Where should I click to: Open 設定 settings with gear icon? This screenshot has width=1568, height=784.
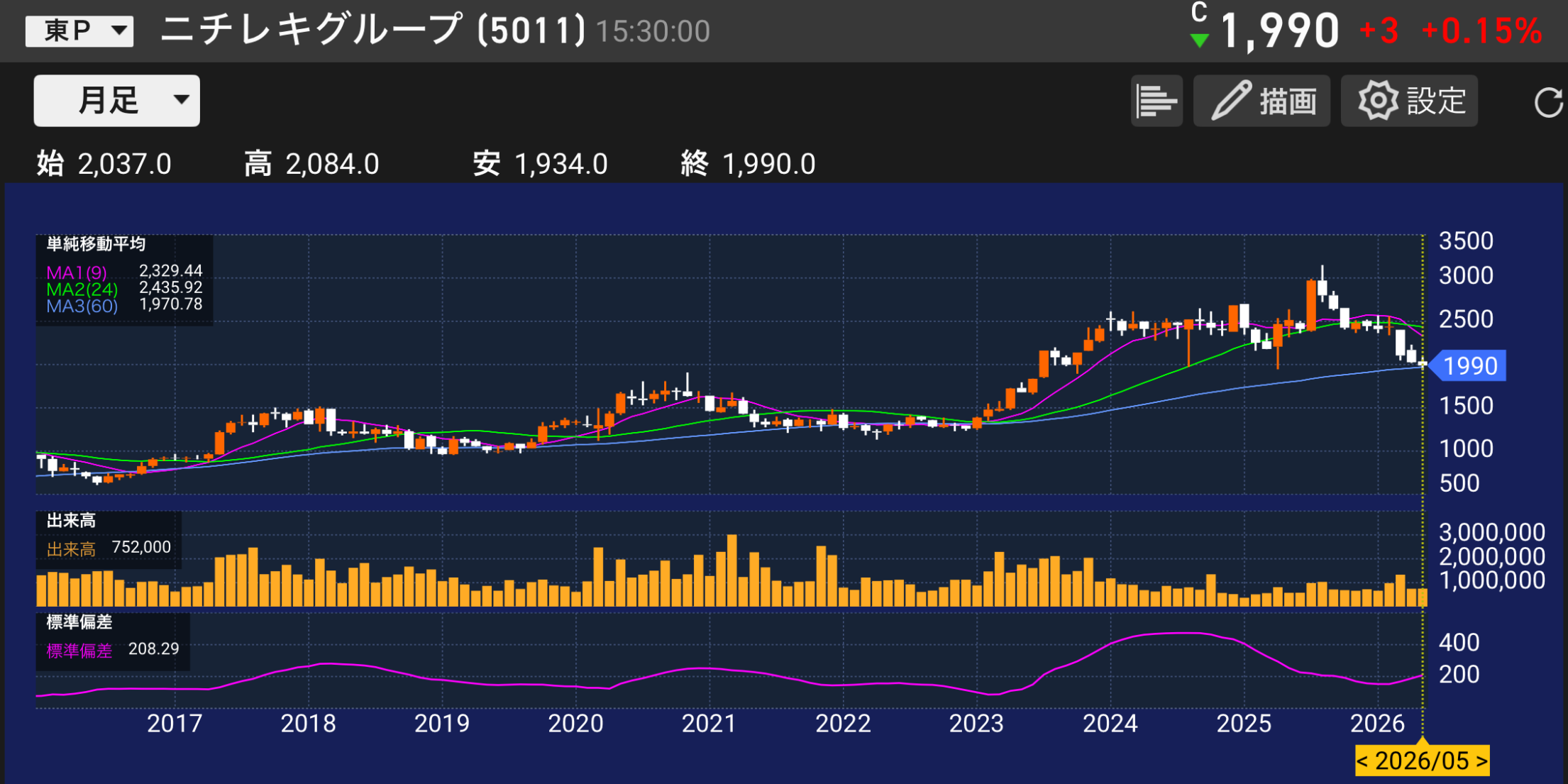point(1409,101)
